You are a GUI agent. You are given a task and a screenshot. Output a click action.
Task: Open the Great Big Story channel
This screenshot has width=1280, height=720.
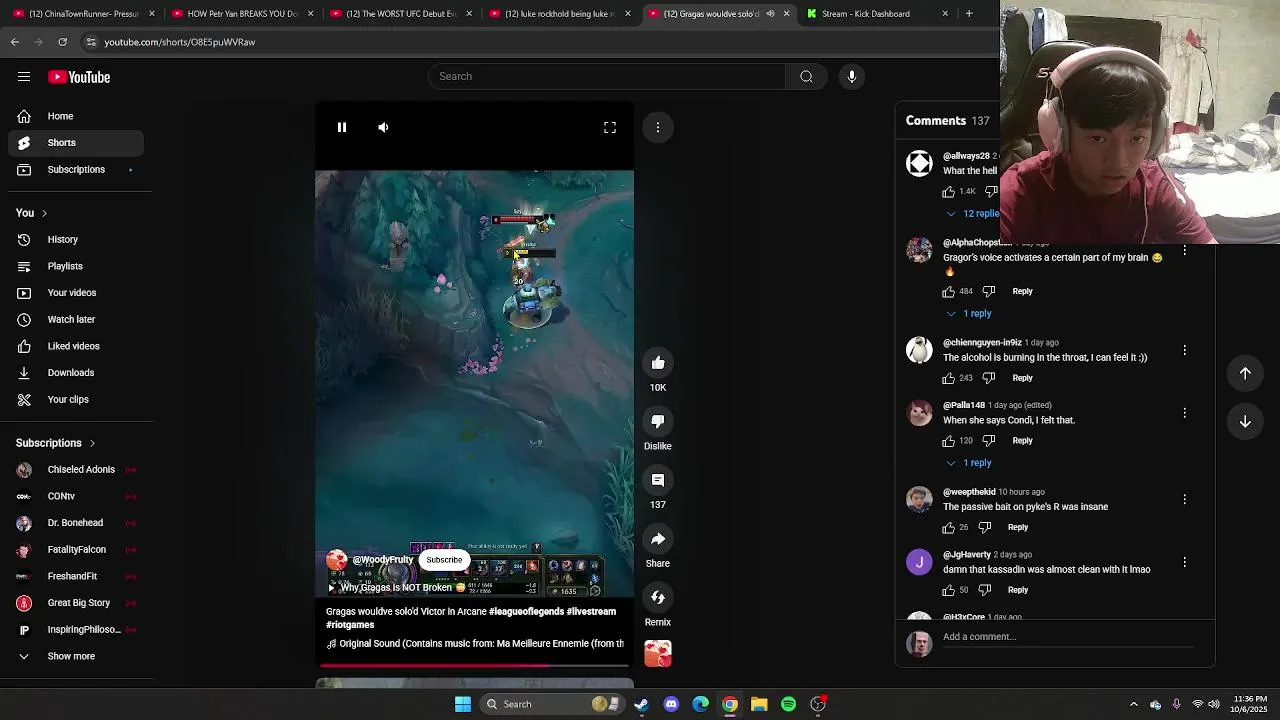click(76, 603)
